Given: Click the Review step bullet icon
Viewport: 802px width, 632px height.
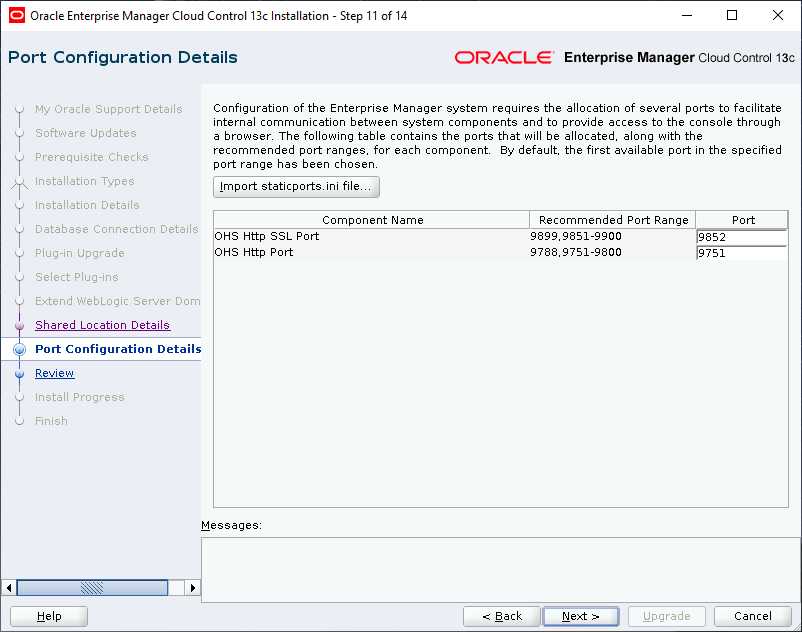Looking at the screenshot, I should (20, 374).
